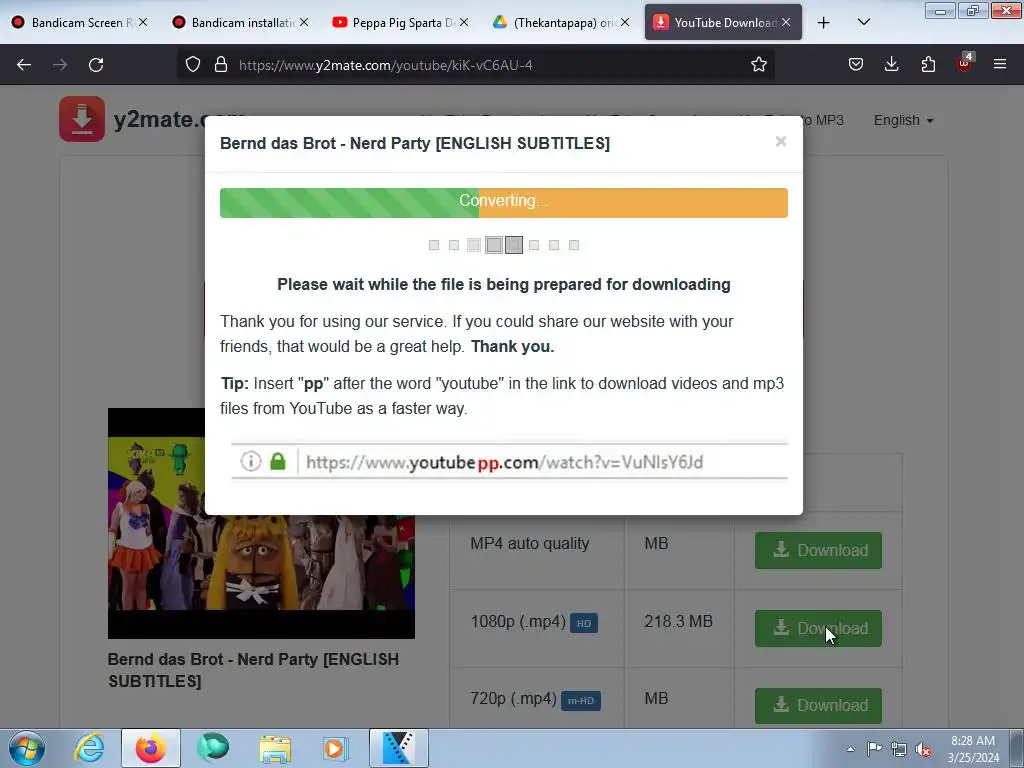
Task: Close the Peppa Pig Sparta tab
Action: (464, 23)
